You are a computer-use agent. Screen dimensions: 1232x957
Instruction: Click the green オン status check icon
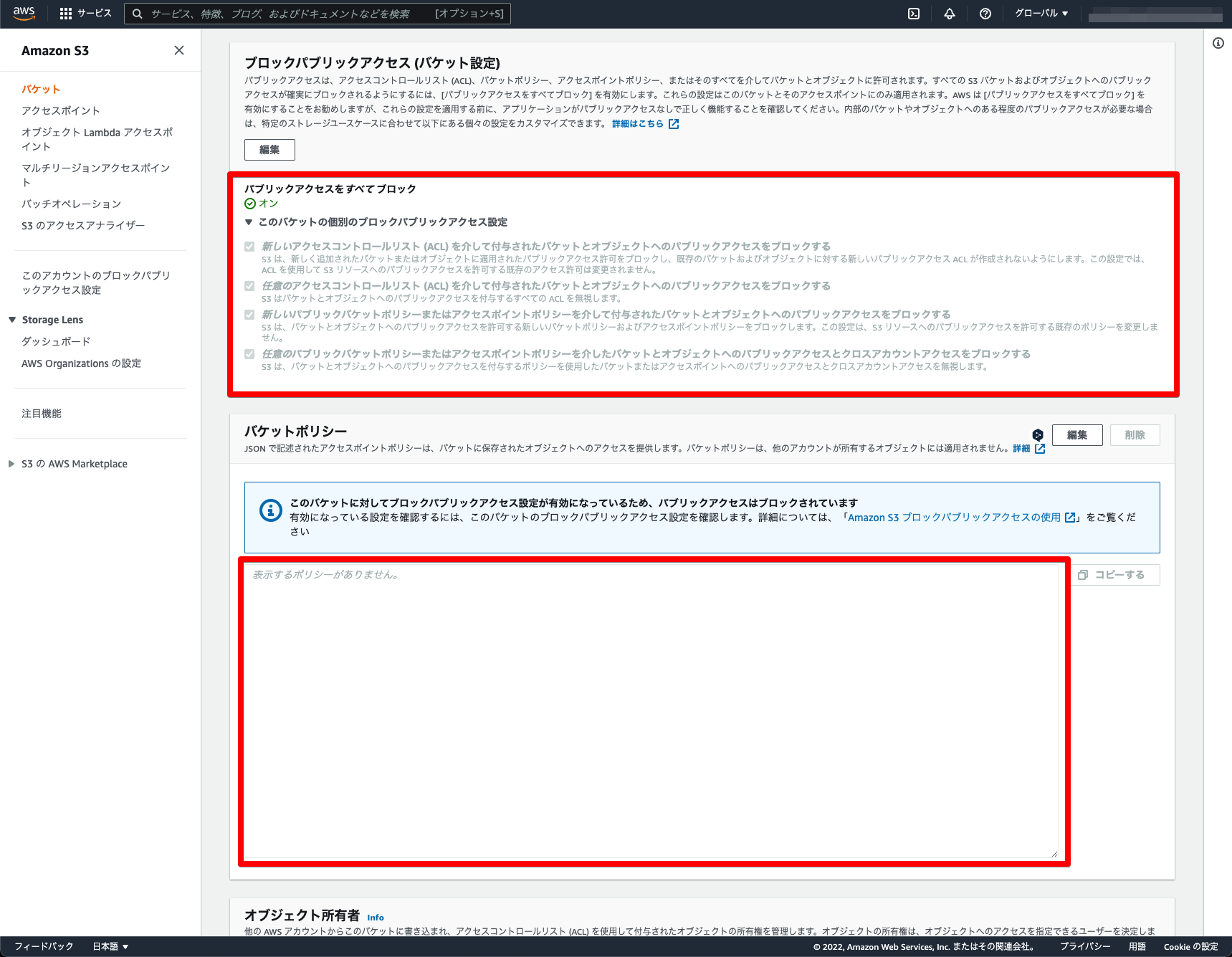coord(250,204)
